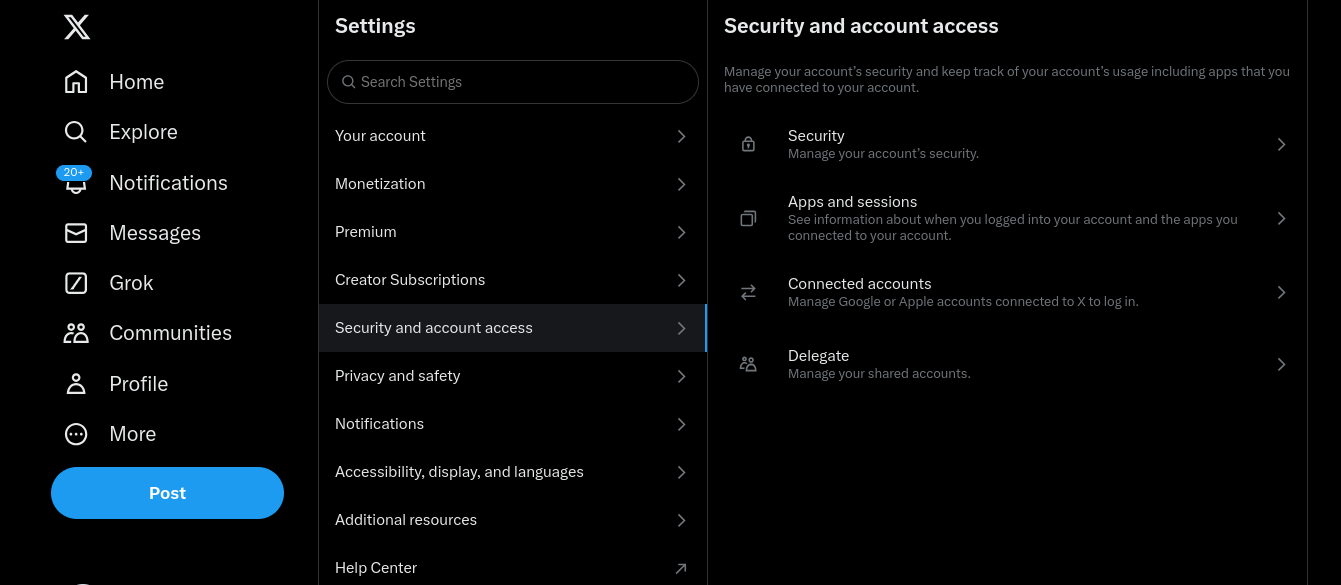Expand Delegate row chevron
Image resolution: width=1341 pixels, height=585 pixels.
point(1281,364)
